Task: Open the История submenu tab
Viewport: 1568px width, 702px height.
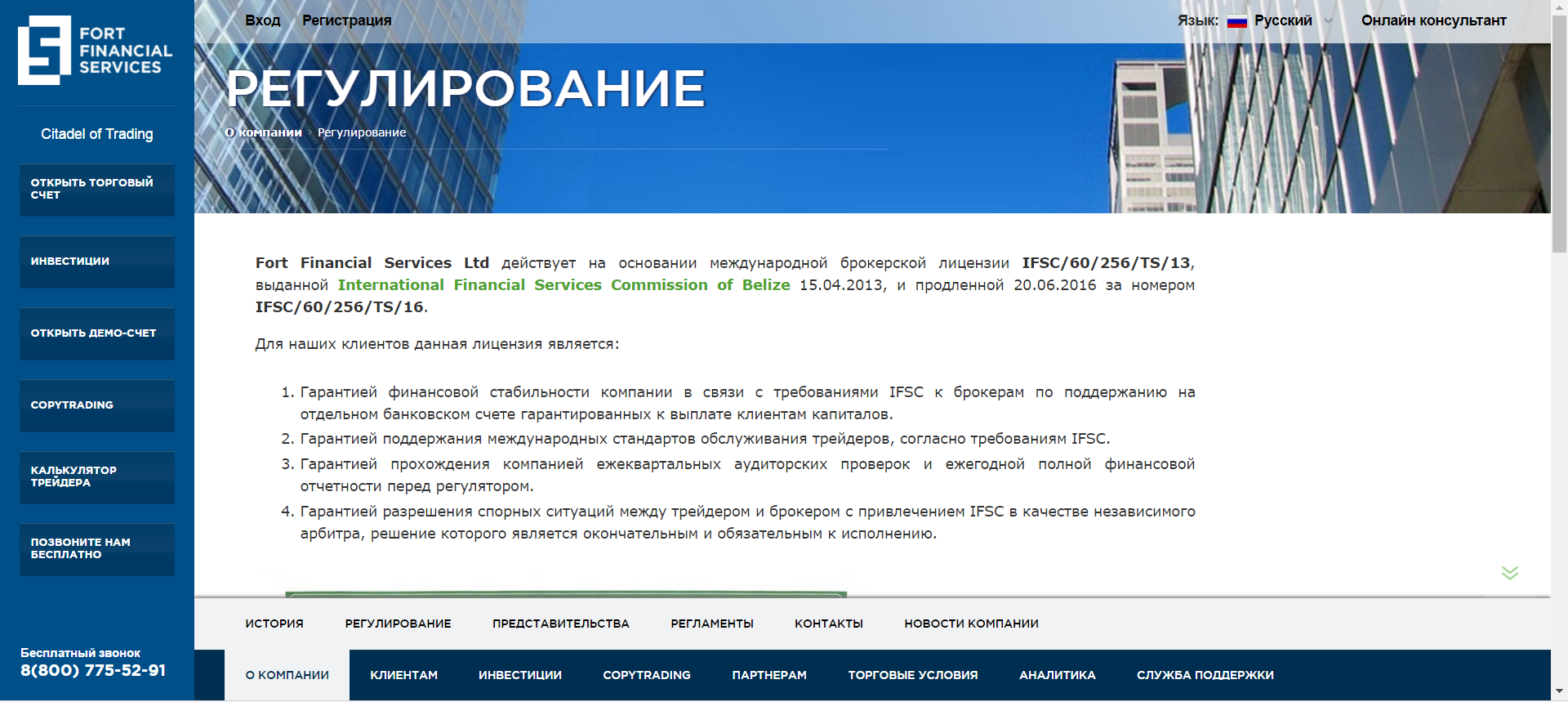Action: tap(274, 624)
